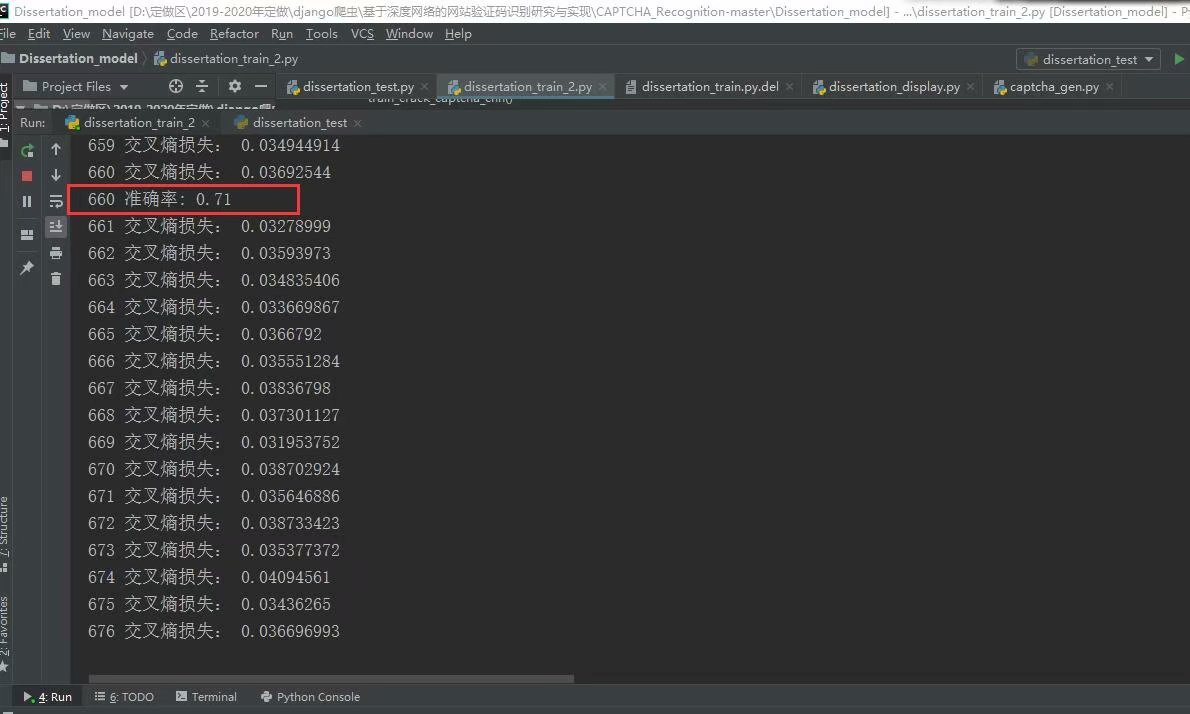1190x714 pixels.
Task: Run dissertation_test with green play button
Action: pyautogui.click(x=1179, y=59)
